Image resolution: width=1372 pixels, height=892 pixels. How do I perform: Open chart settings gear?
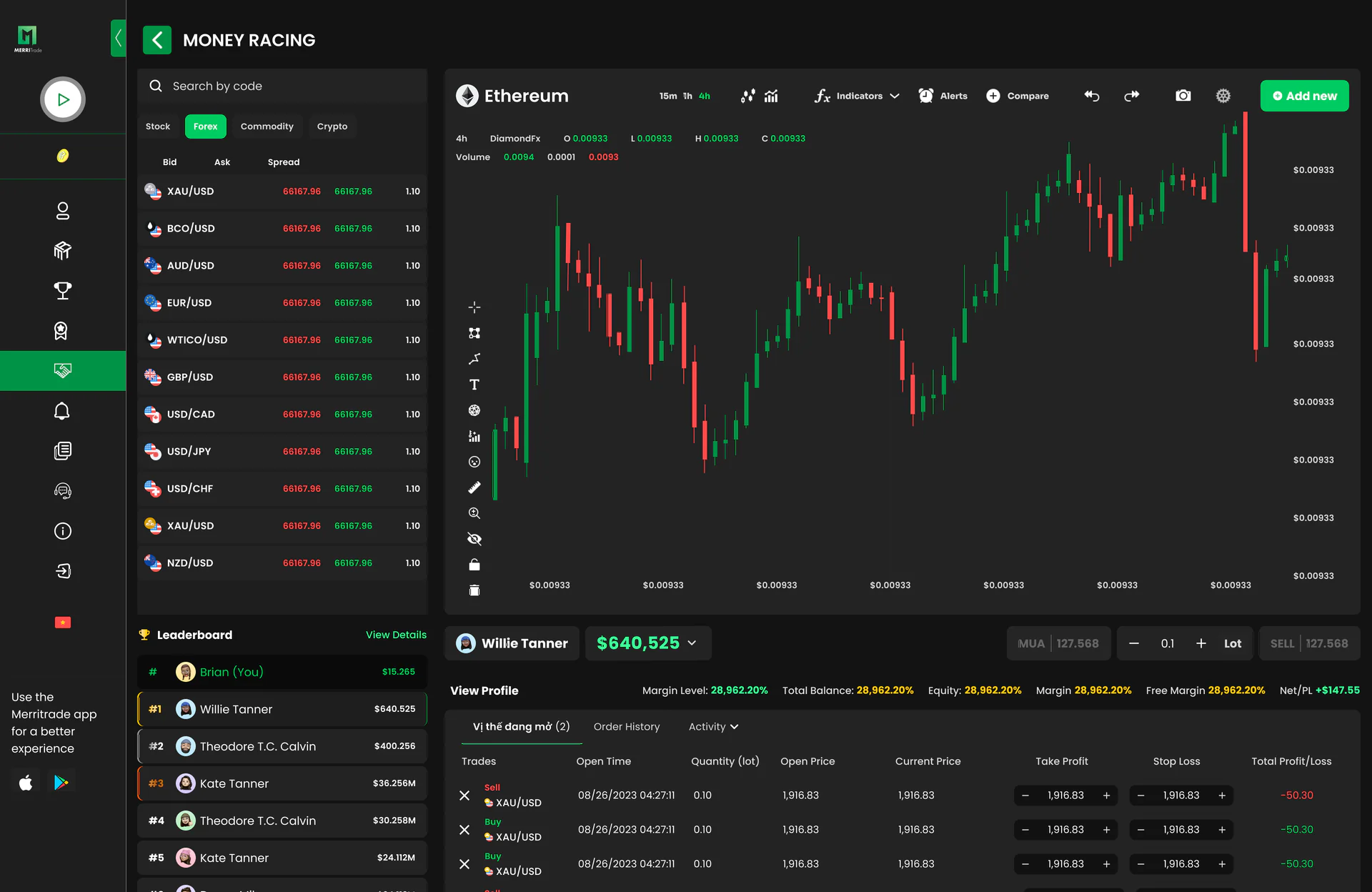tap(1223, 96)
